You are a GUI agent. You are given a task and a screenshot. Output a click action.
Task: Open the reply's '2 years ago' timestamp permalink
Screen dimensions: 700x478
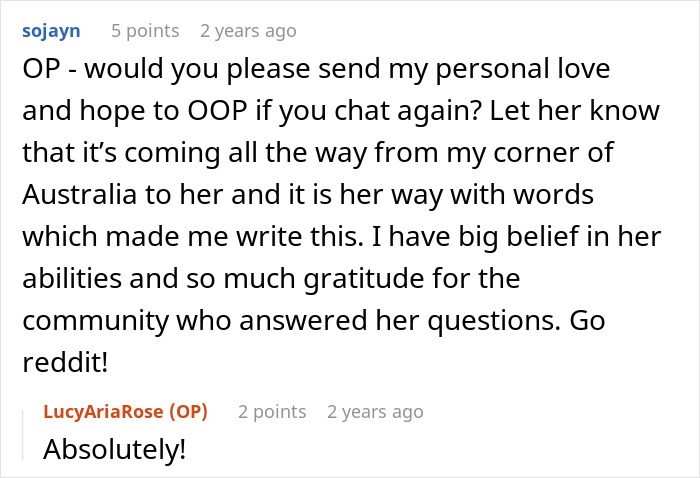(x=375, y=412)
